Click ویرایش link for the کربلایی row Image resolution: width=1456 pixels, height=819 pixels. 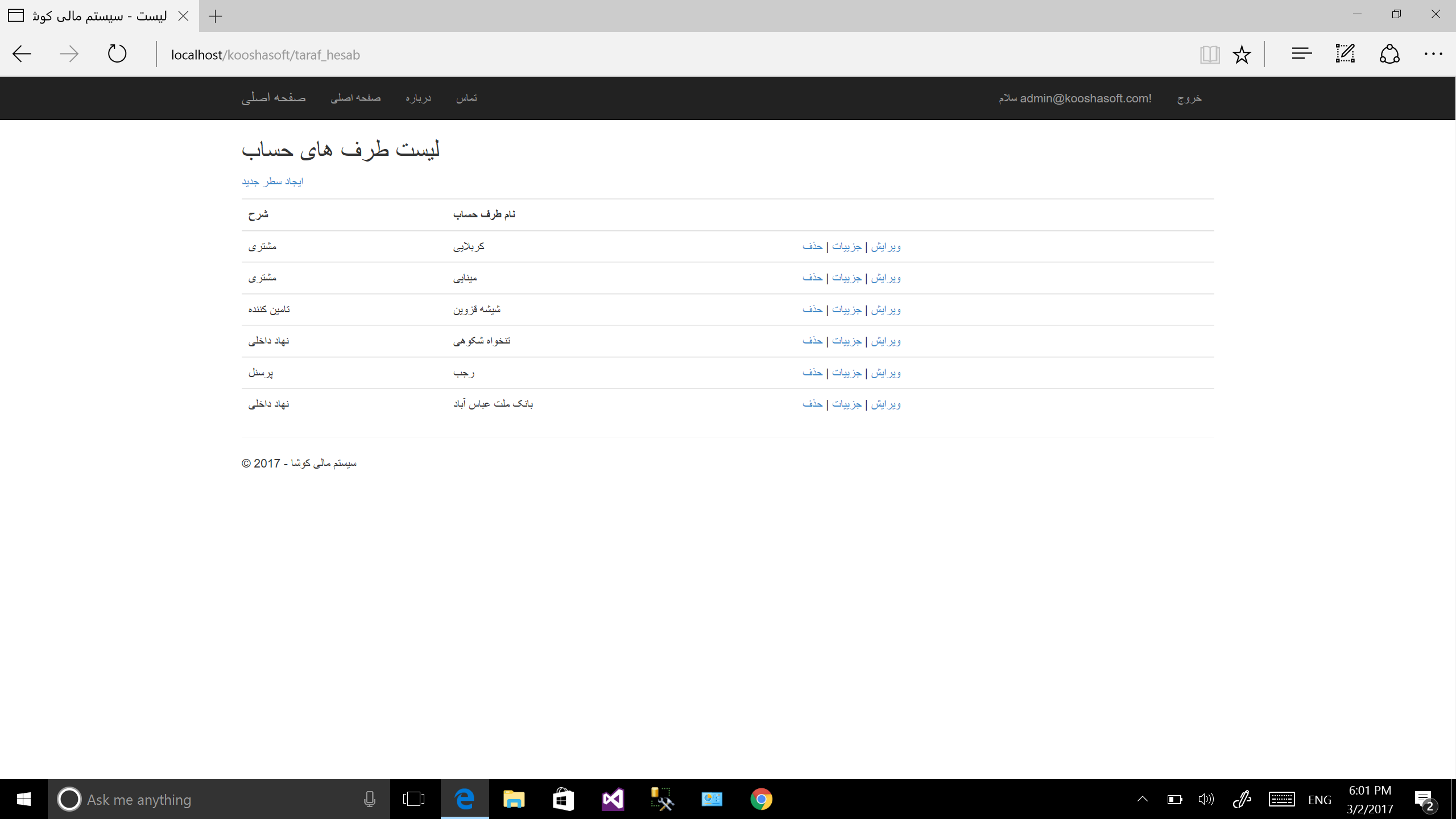point(886,246)
